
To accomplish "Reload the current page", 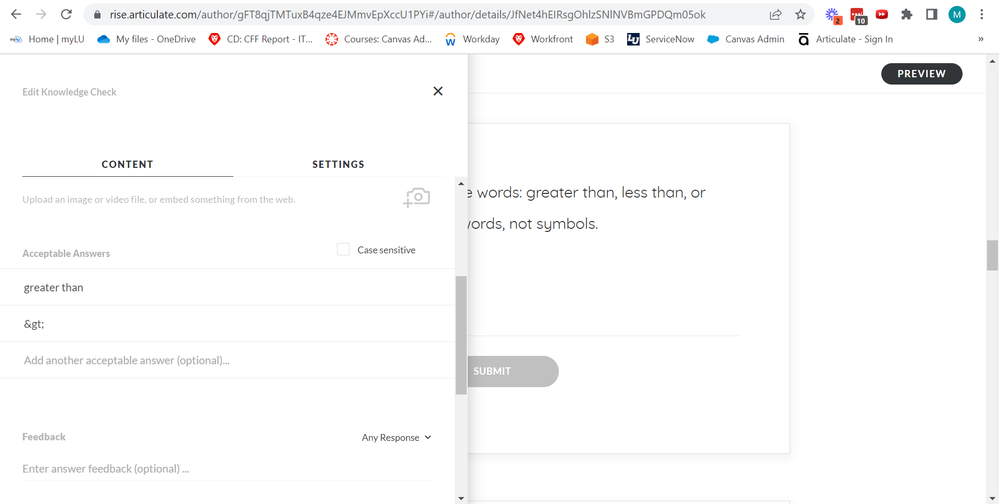I will 66,14.
